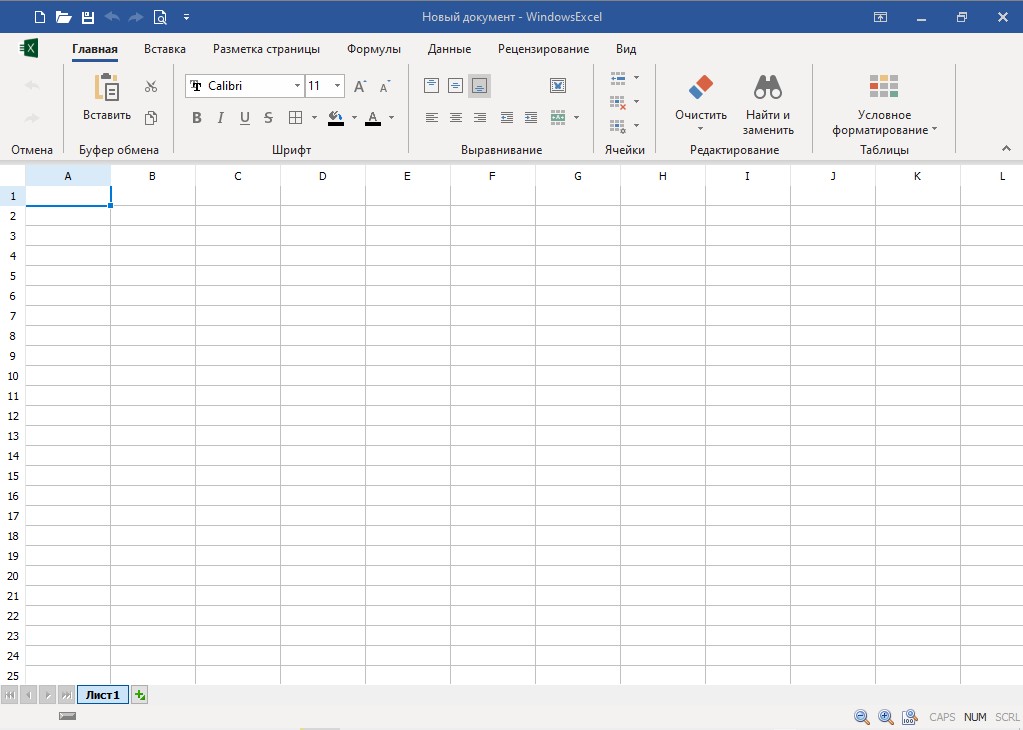Click the Очистить clear button

(x=701, y=100)
